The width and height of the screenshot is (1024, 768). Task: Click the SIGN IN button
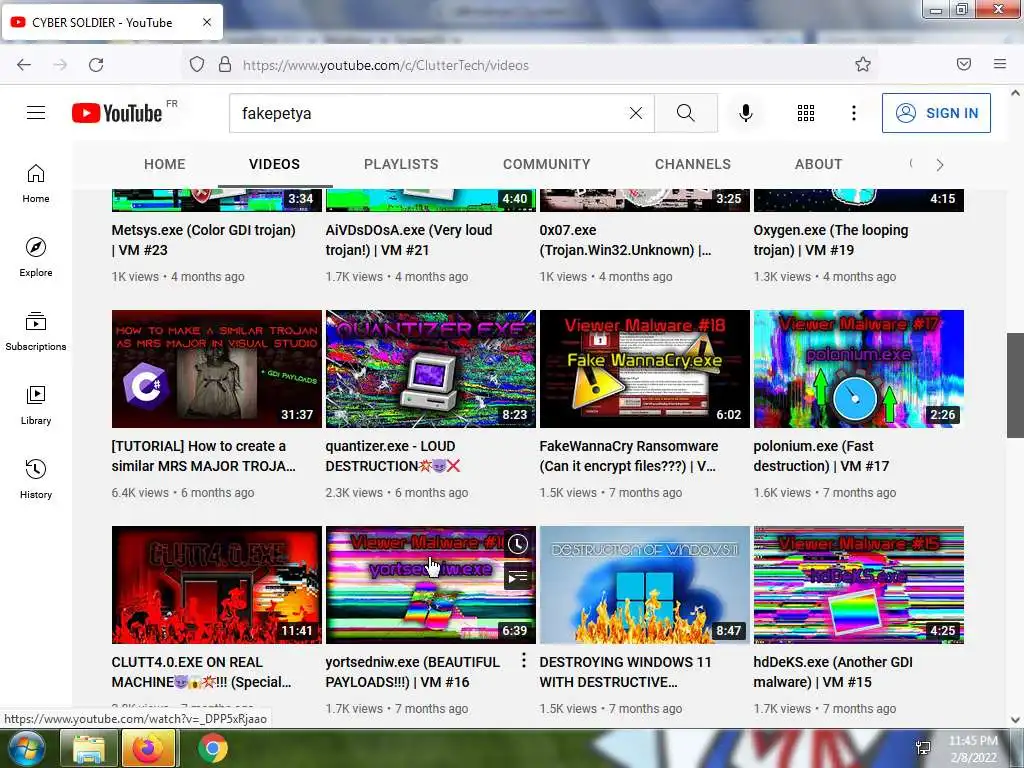tap(936, 113)
